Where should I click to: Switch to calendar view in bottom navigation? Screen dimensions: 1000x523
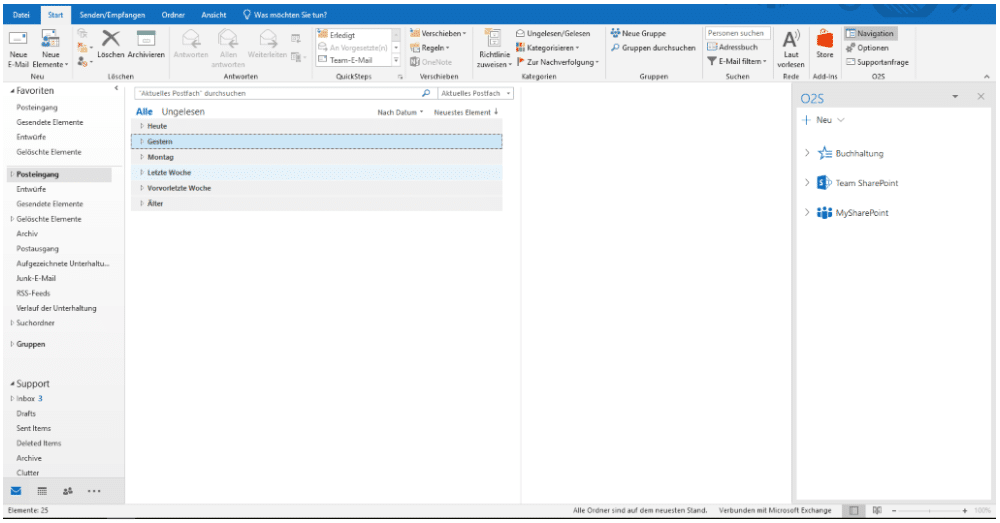pos(43,491)
